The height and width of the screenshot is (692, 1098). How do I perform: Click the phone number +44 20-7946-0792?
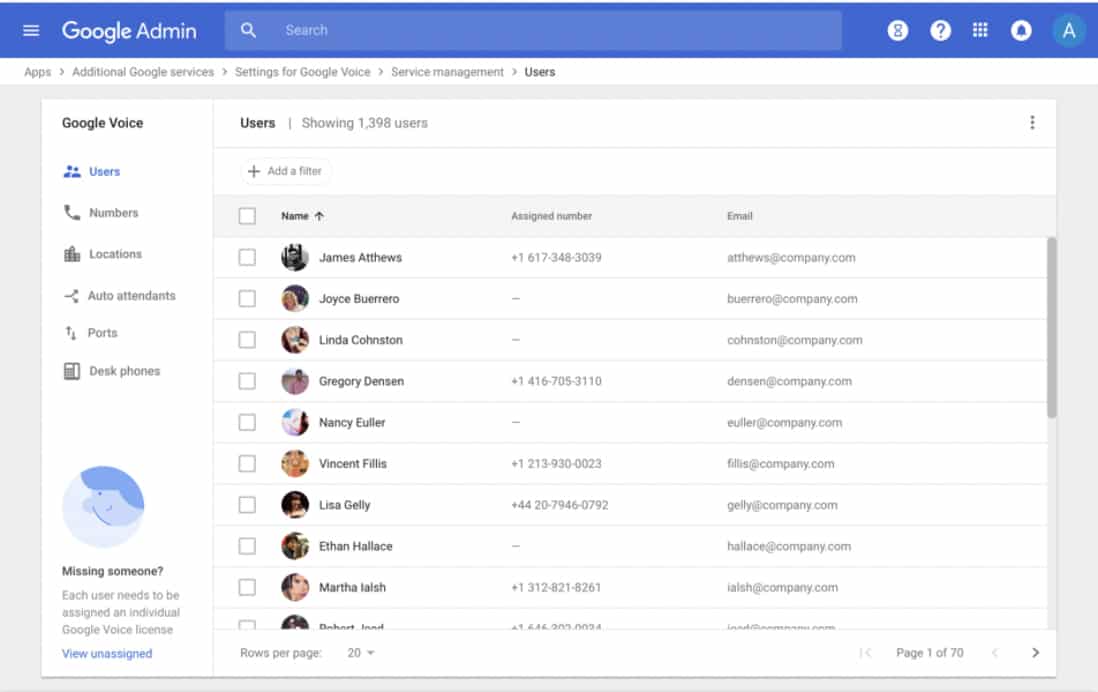tap(560, 505)
